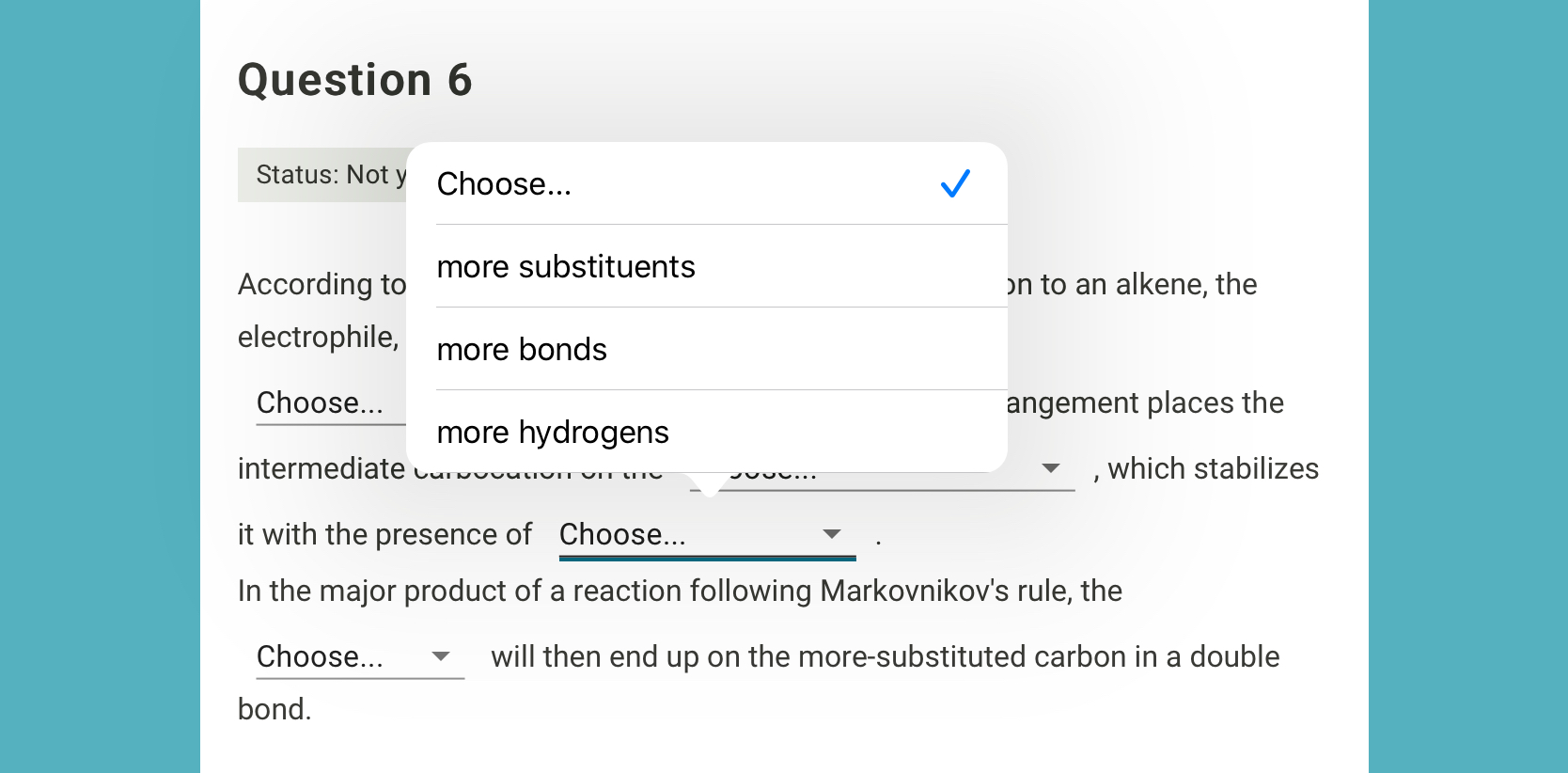Choose "more hydrogens" in the dropdown list
Viewport: 1568px width, 773px height.
click(553, 432)
